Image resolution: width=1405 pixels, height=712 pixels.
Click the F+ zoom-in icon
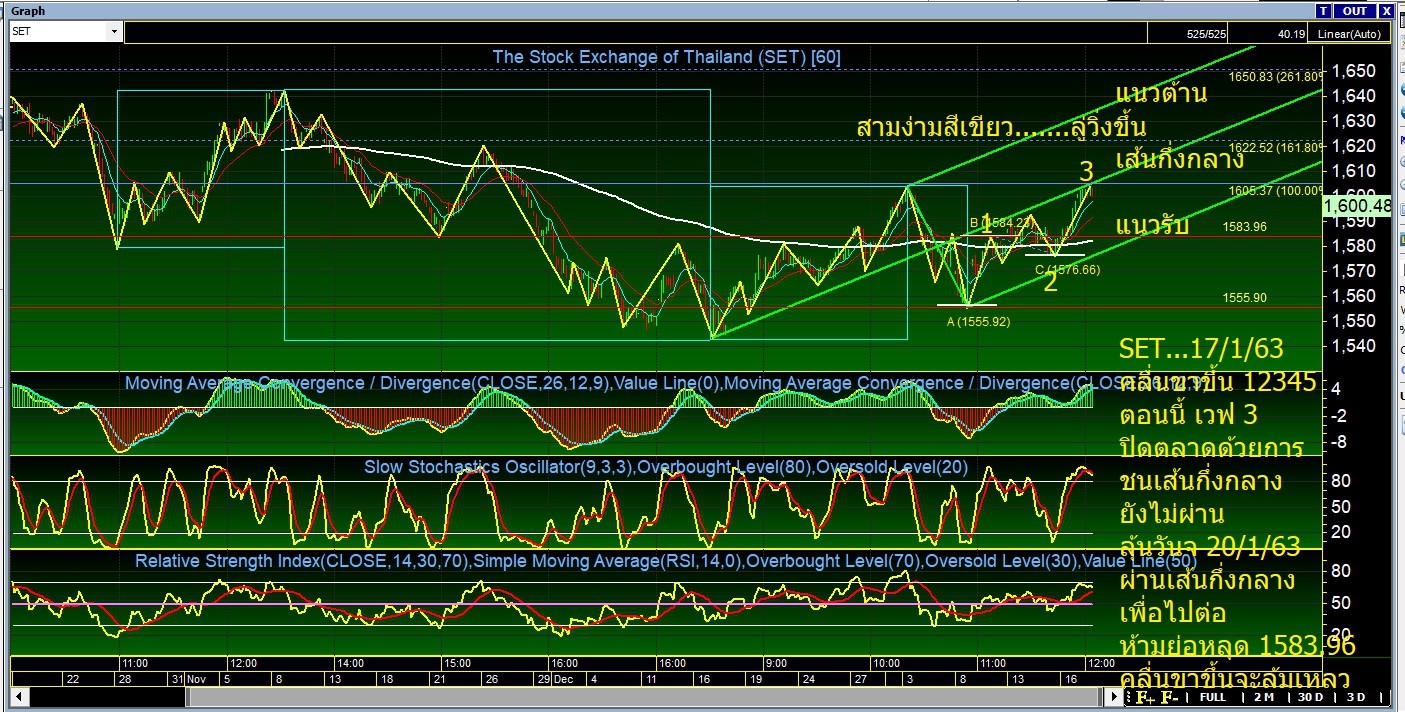coord(1143,697)
